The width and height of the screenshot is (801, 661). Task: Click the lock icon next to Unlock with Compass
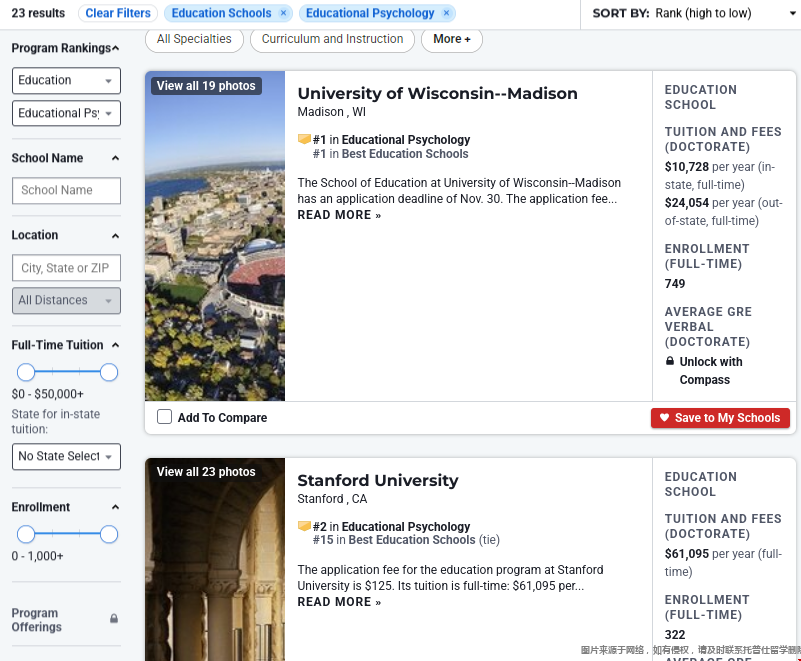670,361
